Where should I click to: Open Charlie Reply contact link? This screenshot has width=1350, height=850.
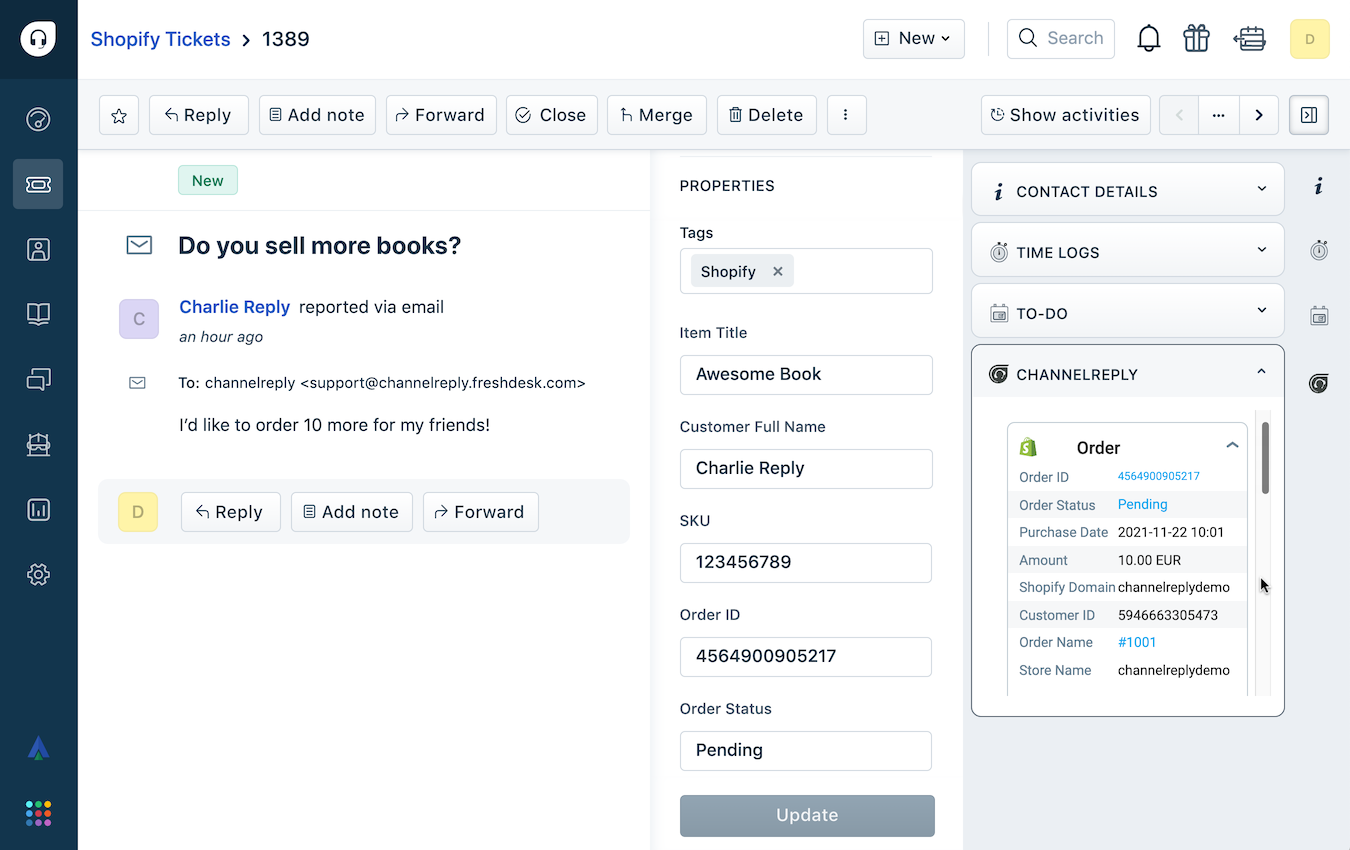pyautogui.click(x=234, y=307)
